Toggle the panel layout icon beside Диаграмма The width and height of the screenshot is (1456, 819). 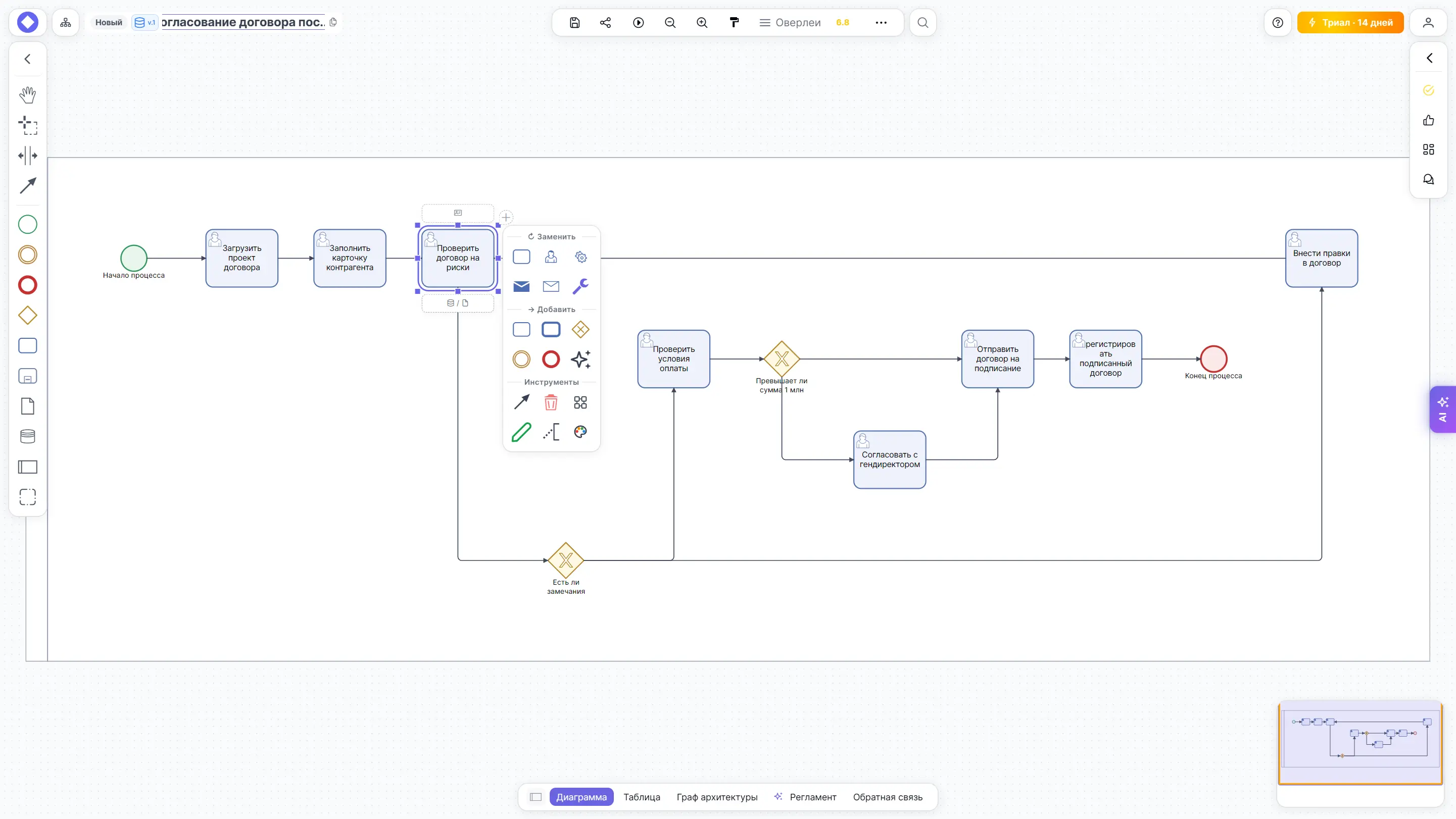click(536, 797)
